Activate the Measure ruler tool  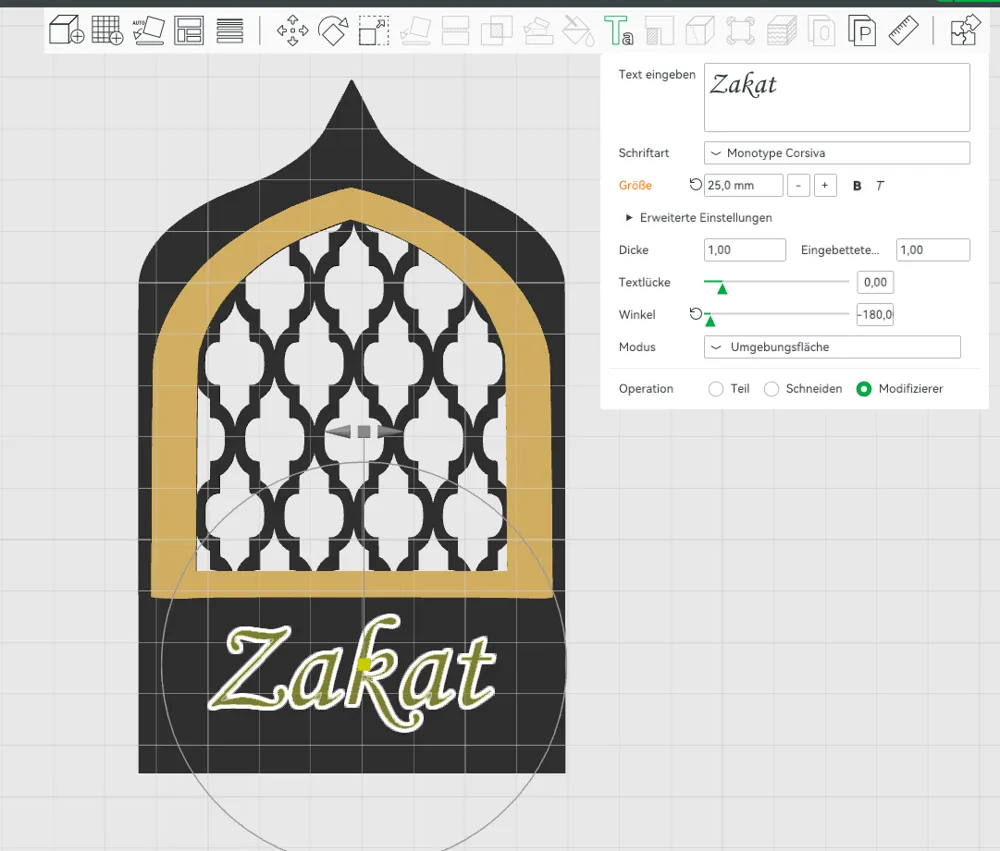[903, 30]
